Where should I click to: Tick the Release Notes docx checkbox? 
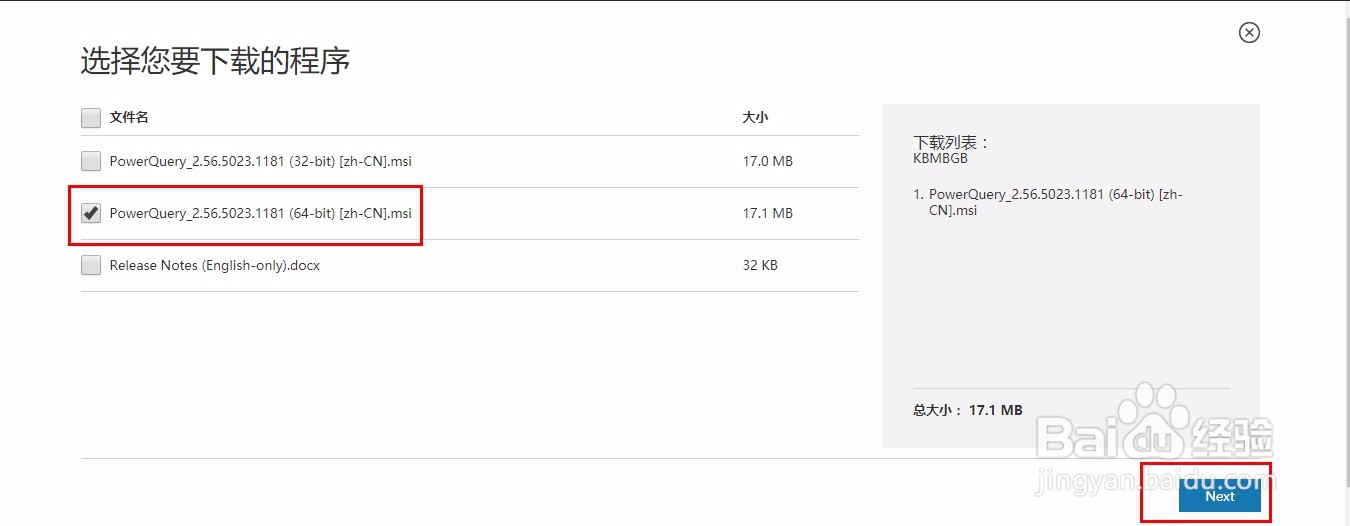(91, 265)
